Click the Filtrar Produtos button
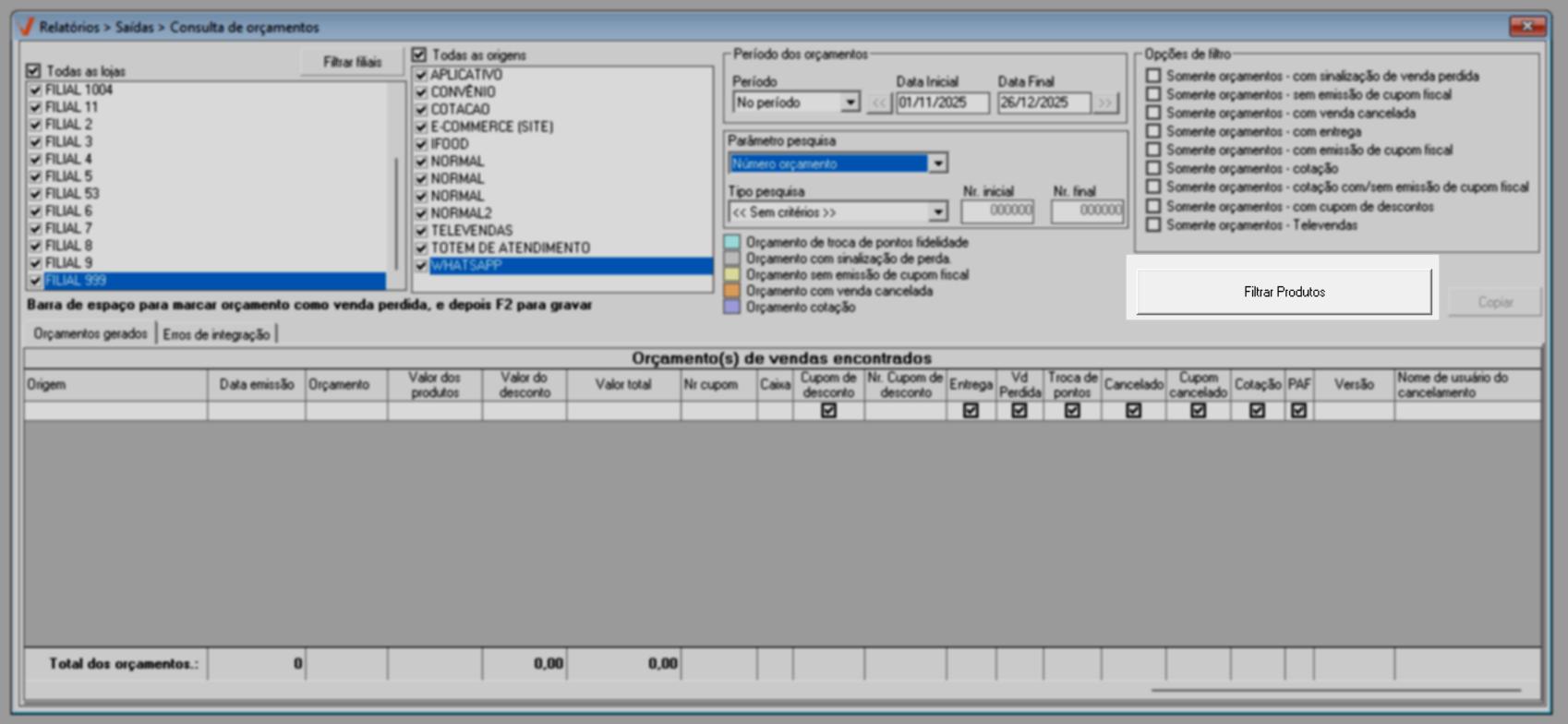Viewport: 1568px width, 724px height. (1284, 292)
